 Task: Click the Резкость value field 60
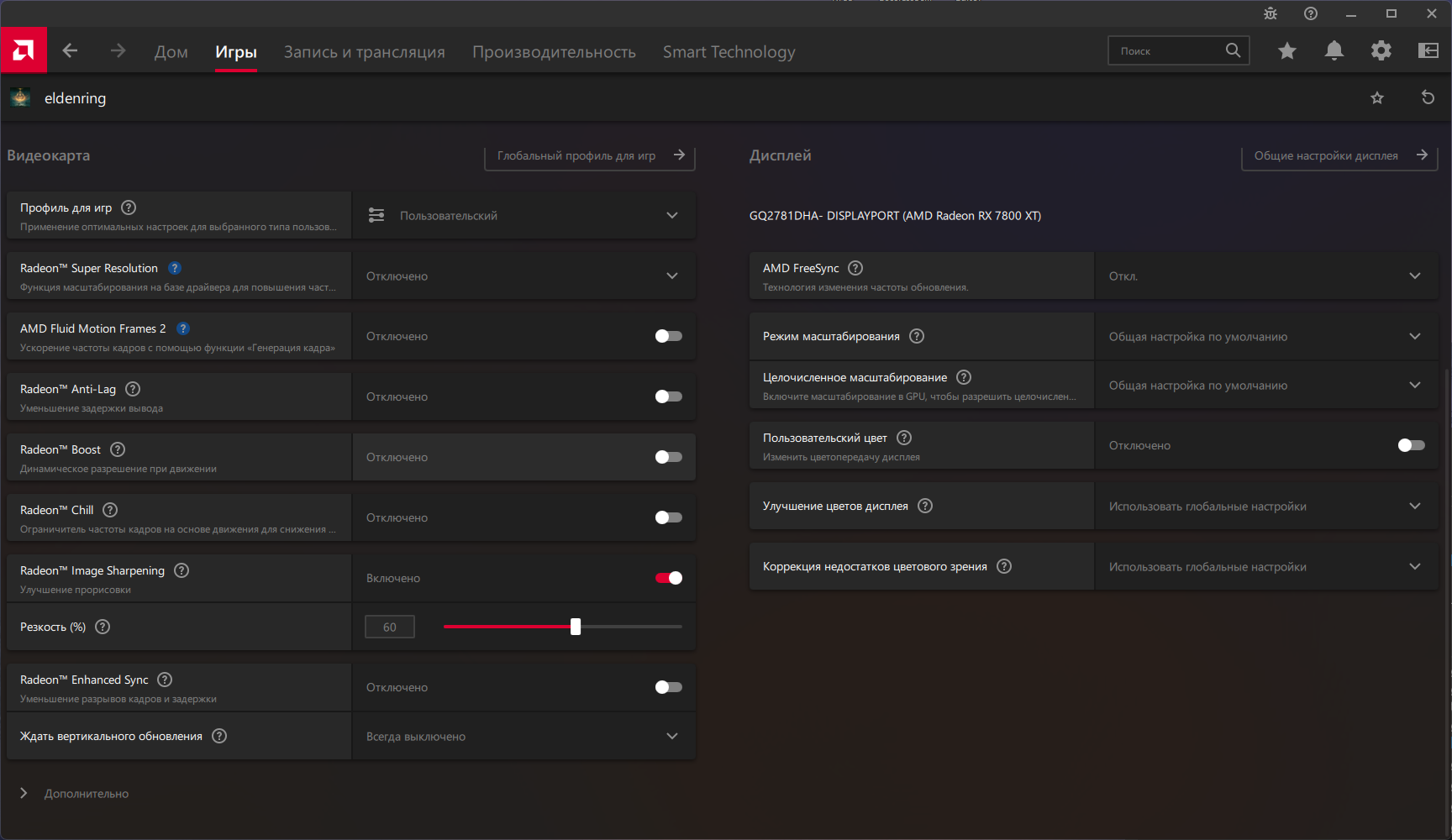pyautogui.click(x=390, y=627)
